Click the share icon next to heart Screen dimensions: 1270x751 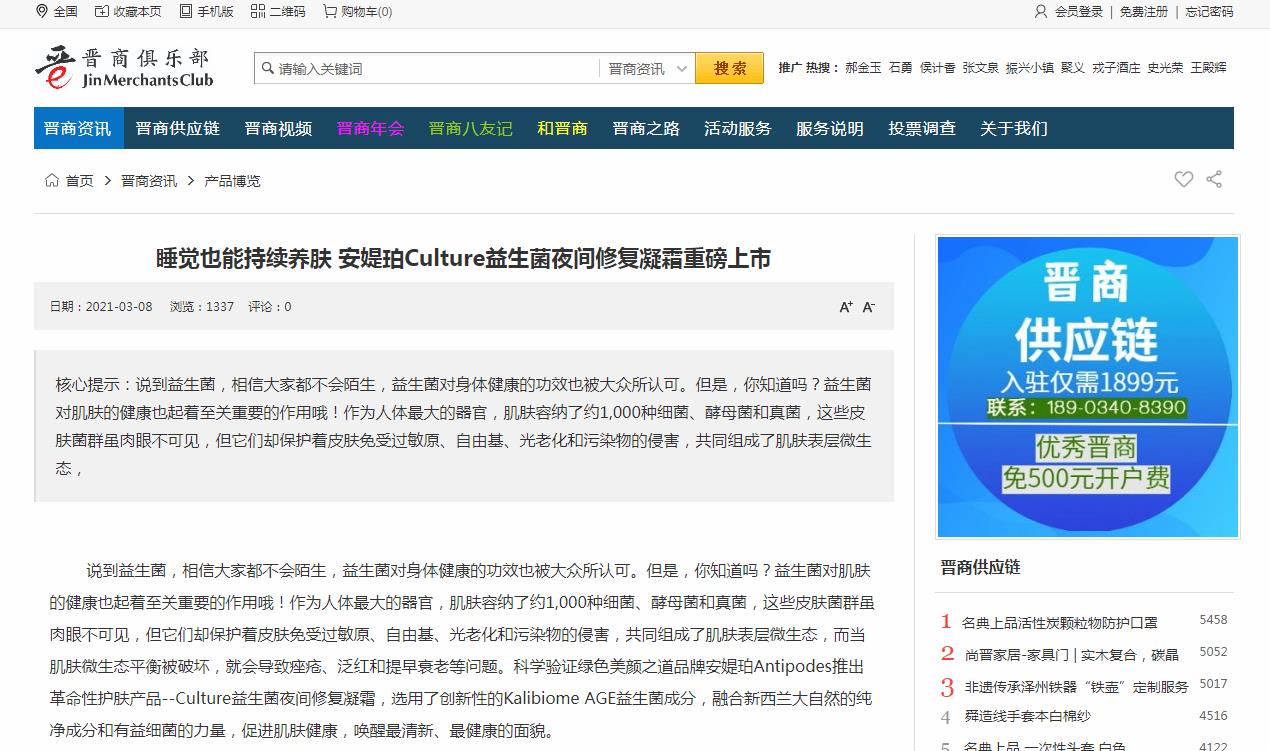[1214, 179]
